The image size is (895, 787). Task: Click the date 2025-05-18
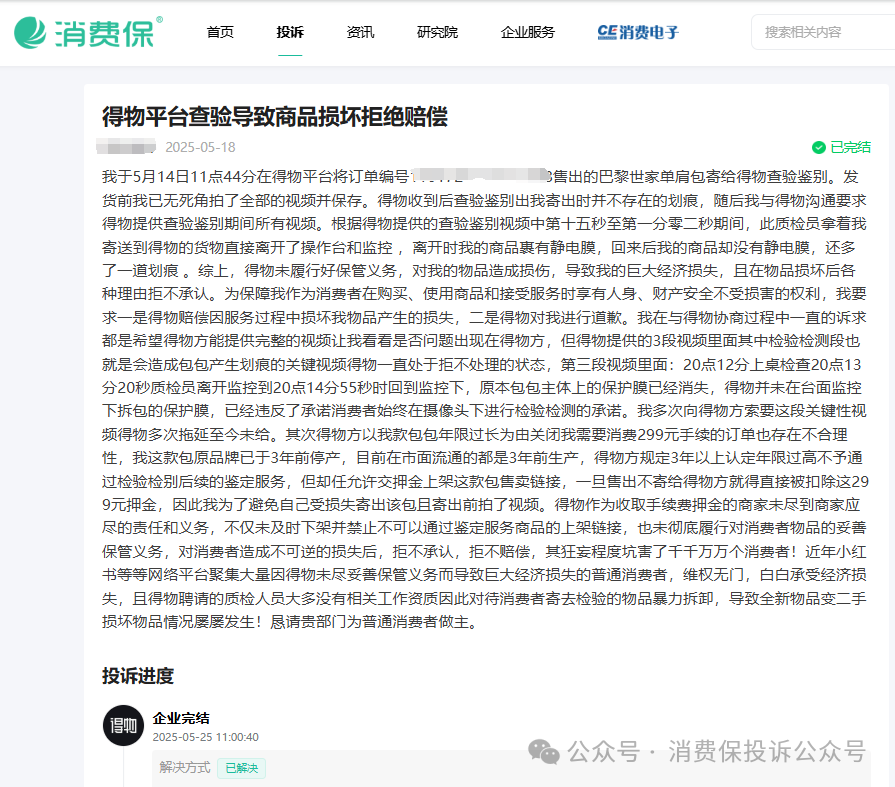[200, 147]
